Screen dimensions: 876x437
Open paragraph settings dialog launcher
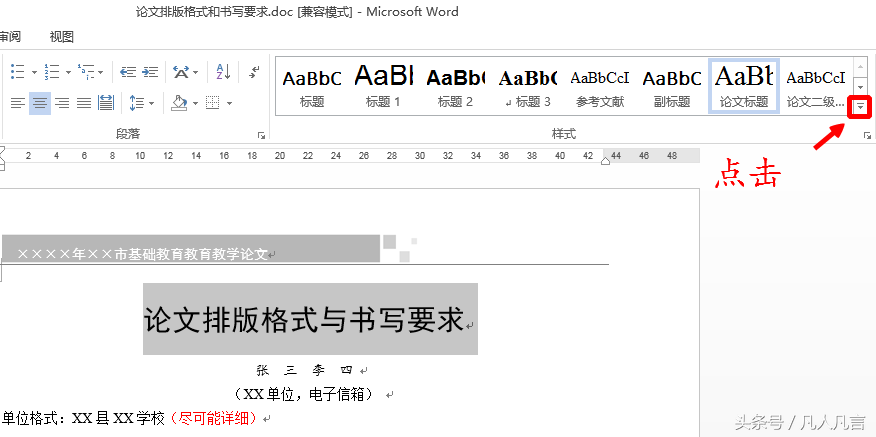(261, 135)
